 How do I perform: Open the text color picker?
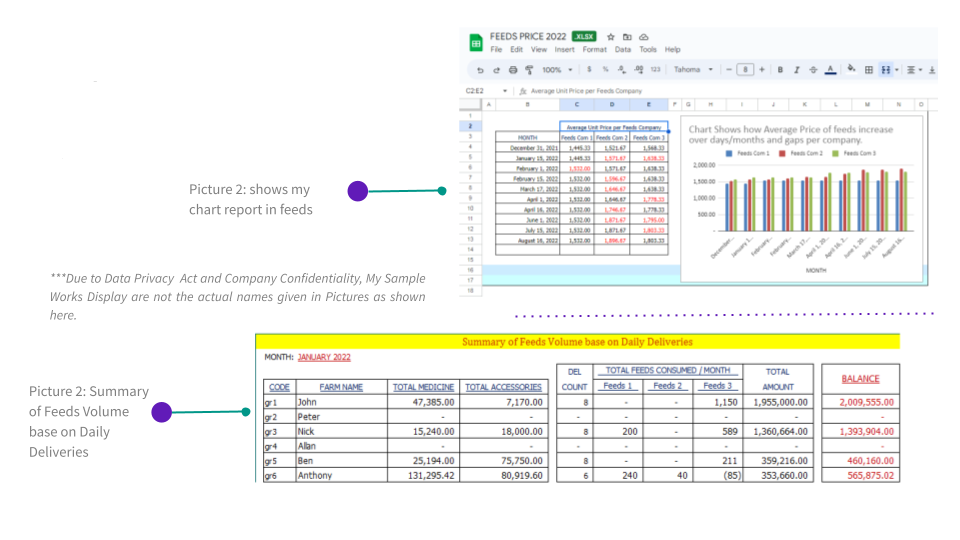[830, 70]
